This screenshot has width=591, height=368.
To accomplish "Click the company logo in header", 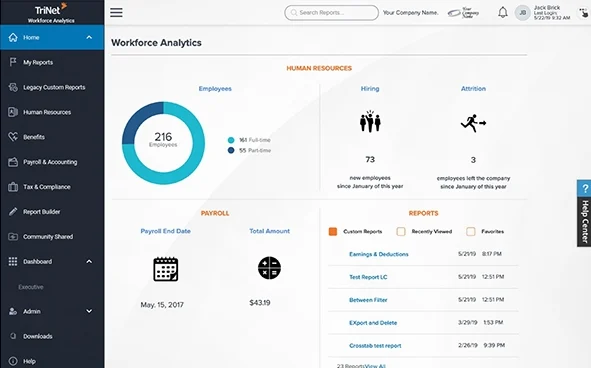I will click(x=463, y=12).
